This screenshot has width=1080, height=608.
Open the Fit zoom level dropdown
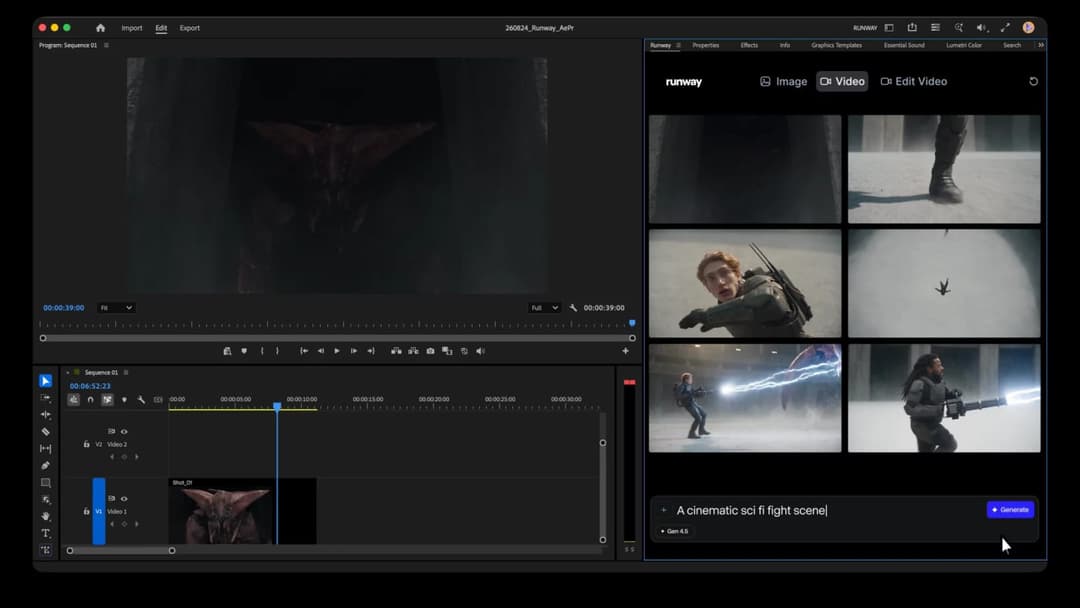pyautogui.click(x=116, y=308)
